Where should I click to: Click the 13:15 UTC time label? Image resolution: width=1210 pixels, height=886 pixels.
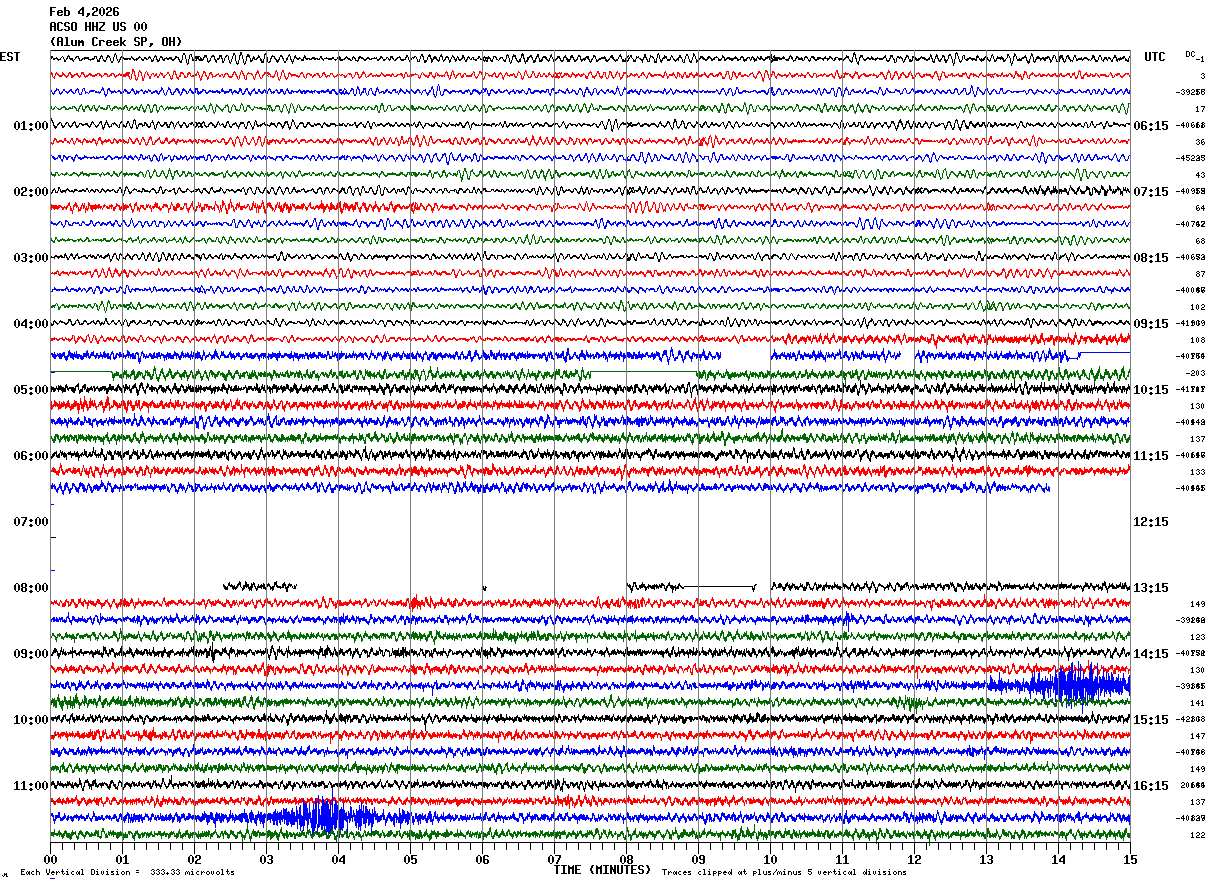tap(1151, 588)
